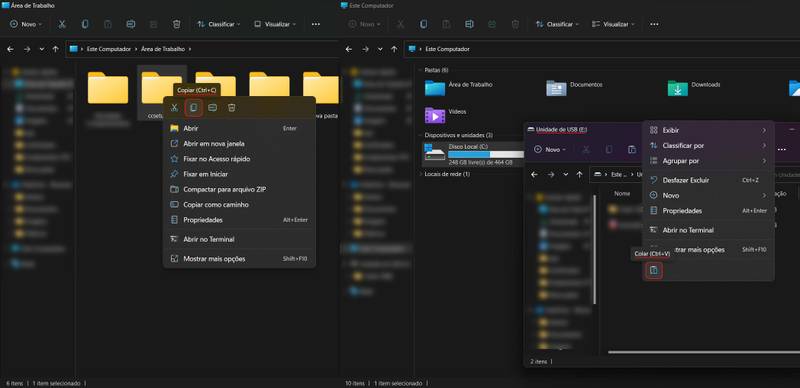The image size is (800, 388).
Task: Click Este Computador breadcrumb in Área de Trabalho window
Action: click(x=109, y=49)
